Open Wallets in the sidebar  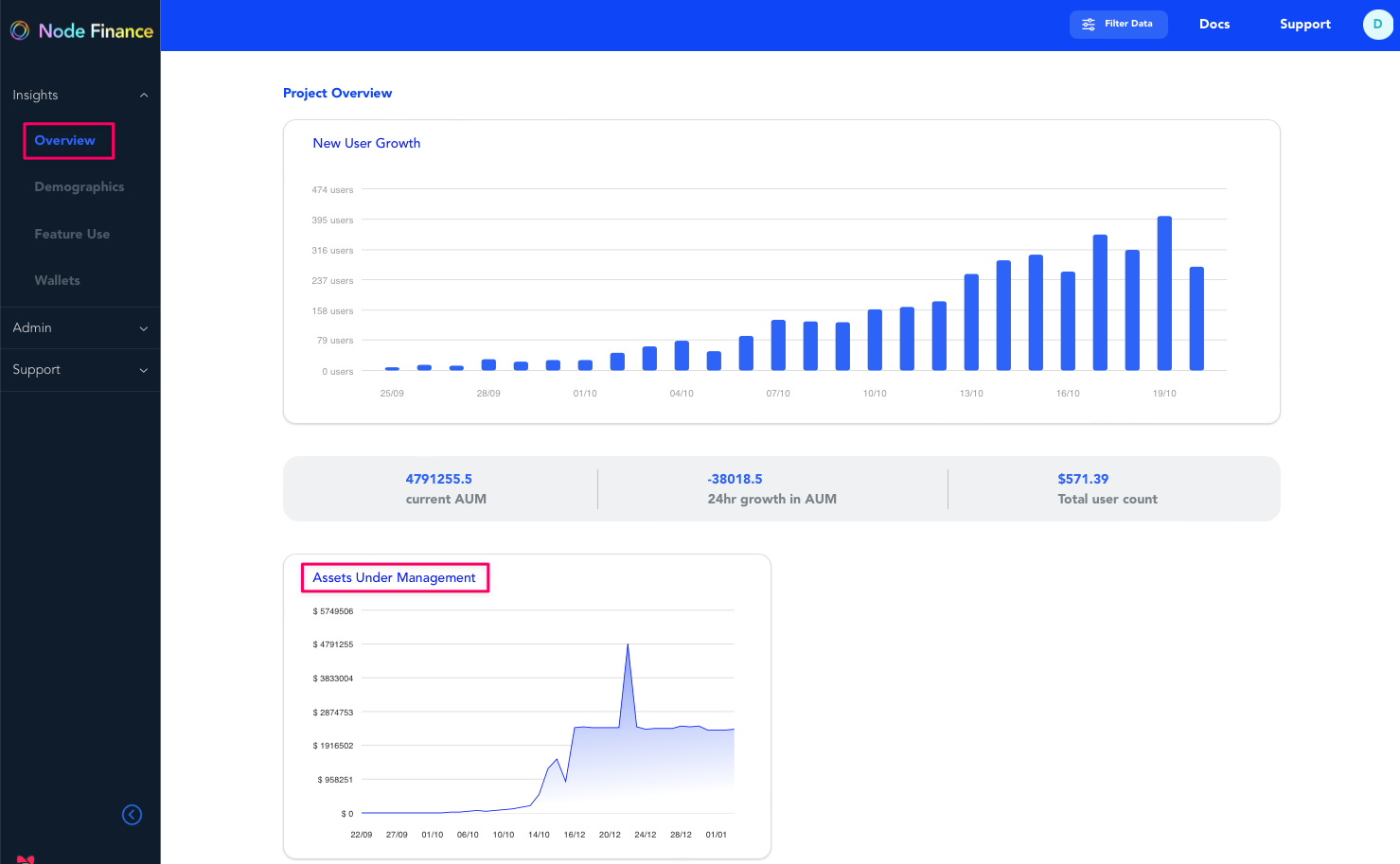(x=58, y=281)
